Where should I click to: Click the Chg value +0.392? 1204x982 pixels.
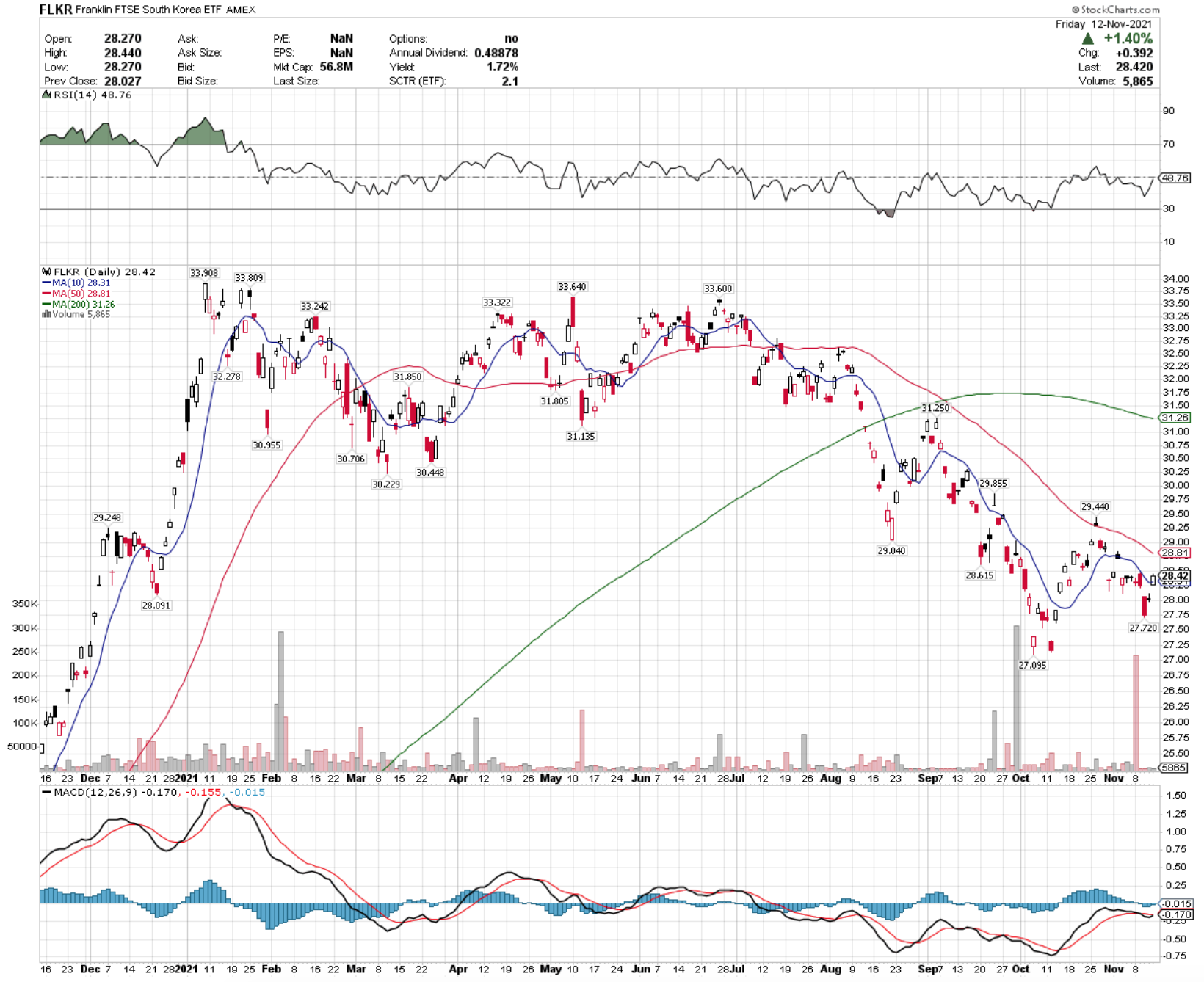coord(1134,53)
